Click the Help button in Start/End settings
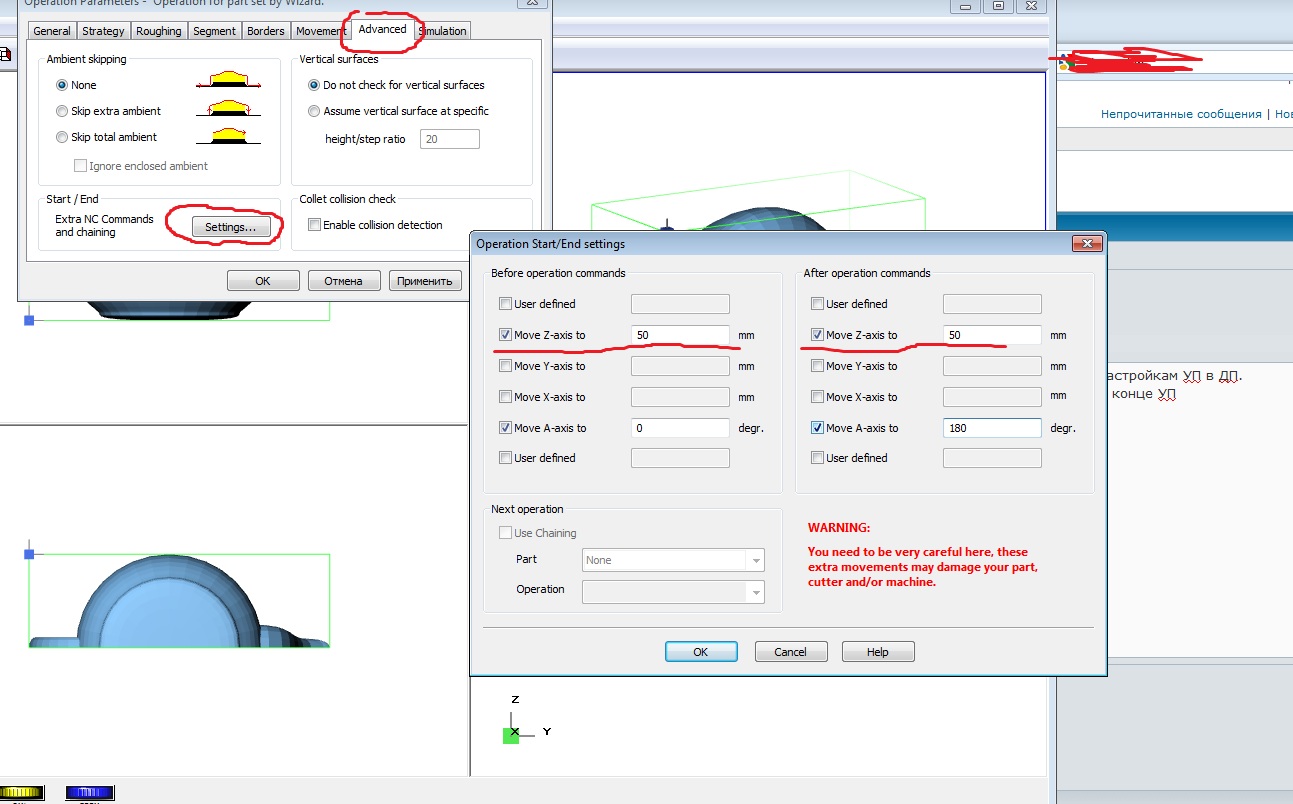1293x804 pixels. click(x=877, y=652)
